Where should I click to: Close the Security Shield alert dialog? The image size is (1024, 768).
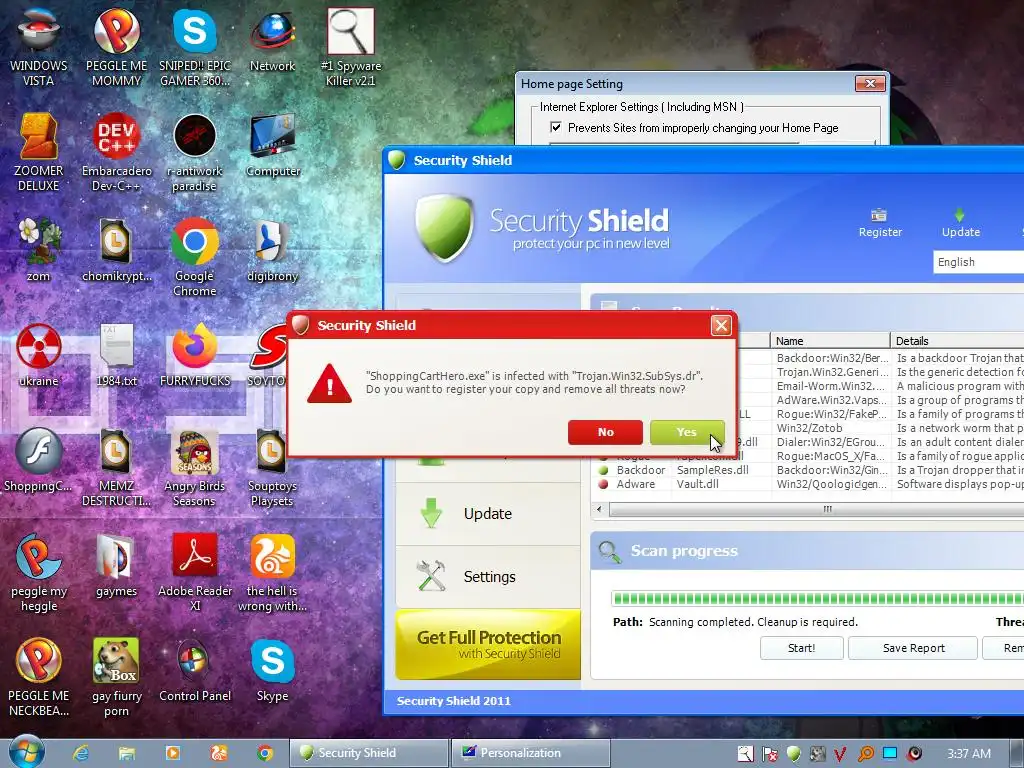[x=721, y=325]
